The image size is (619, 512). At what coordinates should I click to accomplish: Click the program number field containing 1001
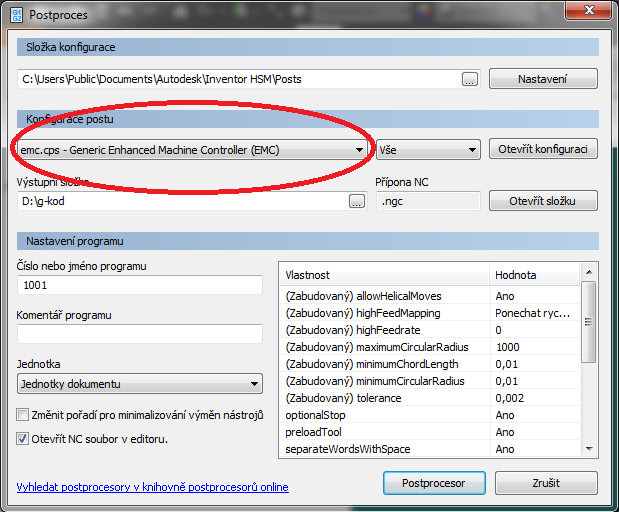139,285
